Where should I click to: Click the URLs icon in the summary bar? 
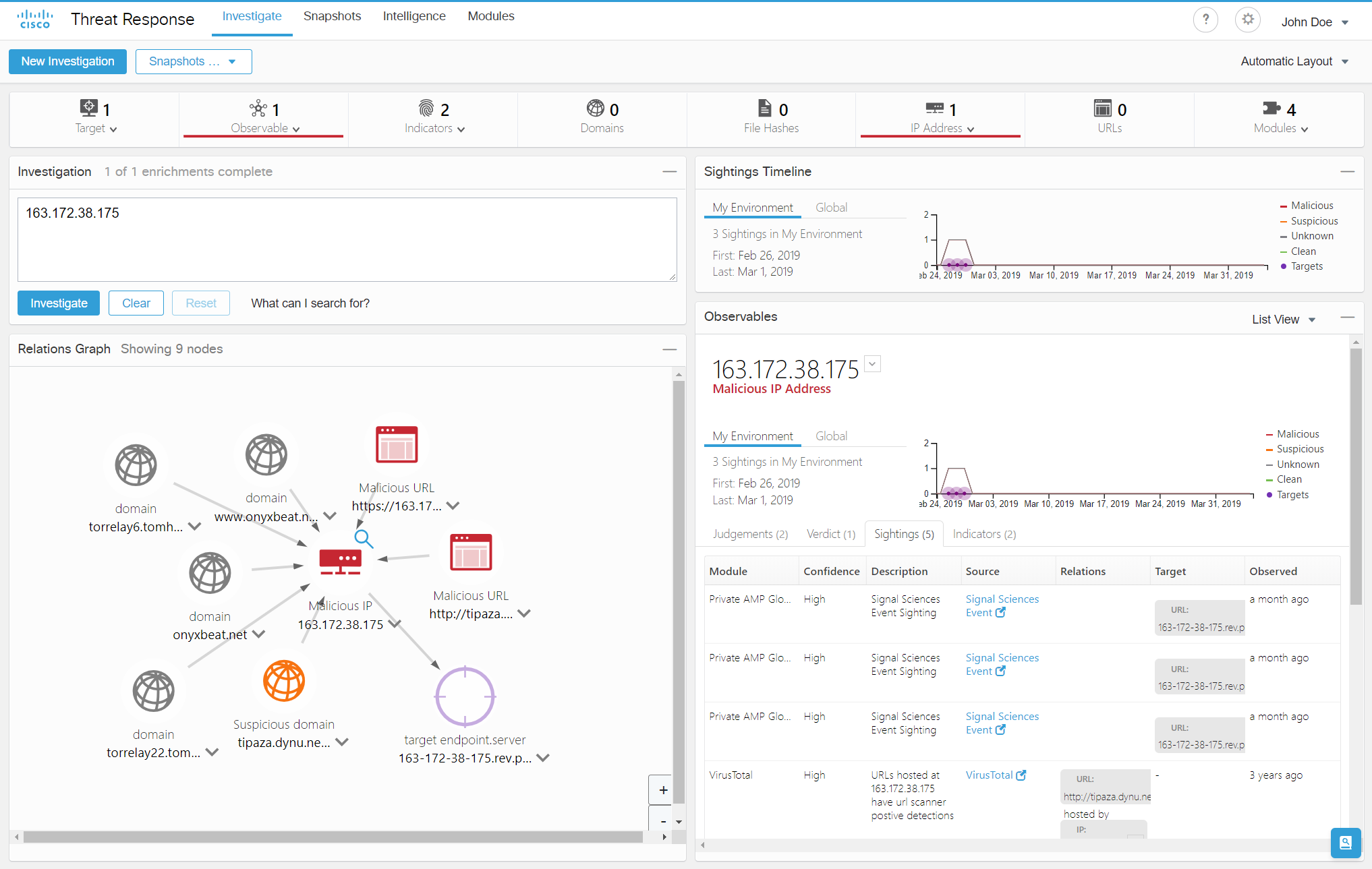pyautogui.click(x=1102, y=108)
